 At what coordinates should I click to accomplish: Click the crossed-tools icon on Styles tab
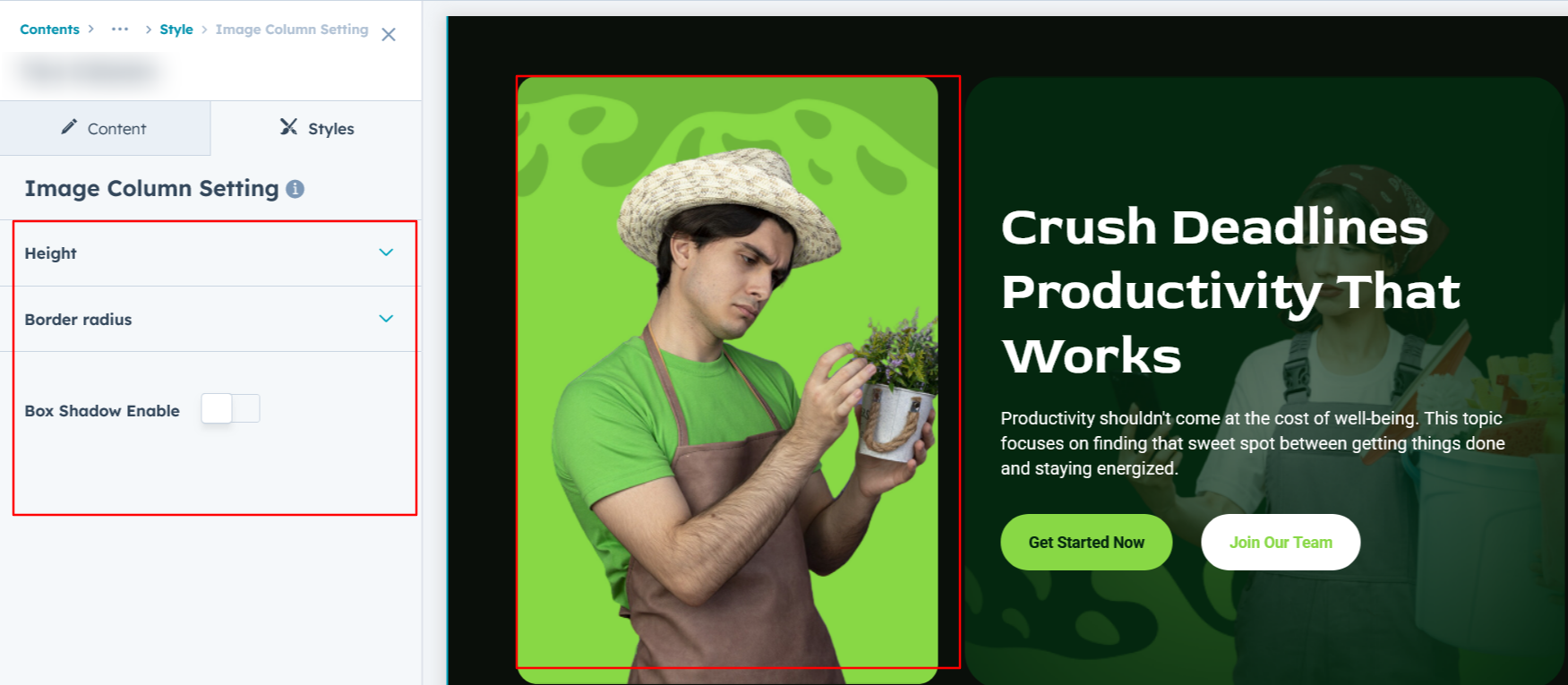[x=288, y=126]
